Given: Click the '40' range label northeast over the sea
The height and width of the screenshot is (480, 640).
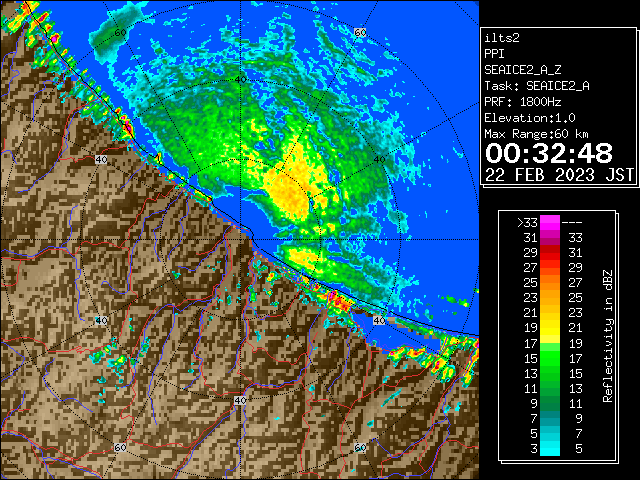Looking at the screenshot, I should tap(380, 159).
